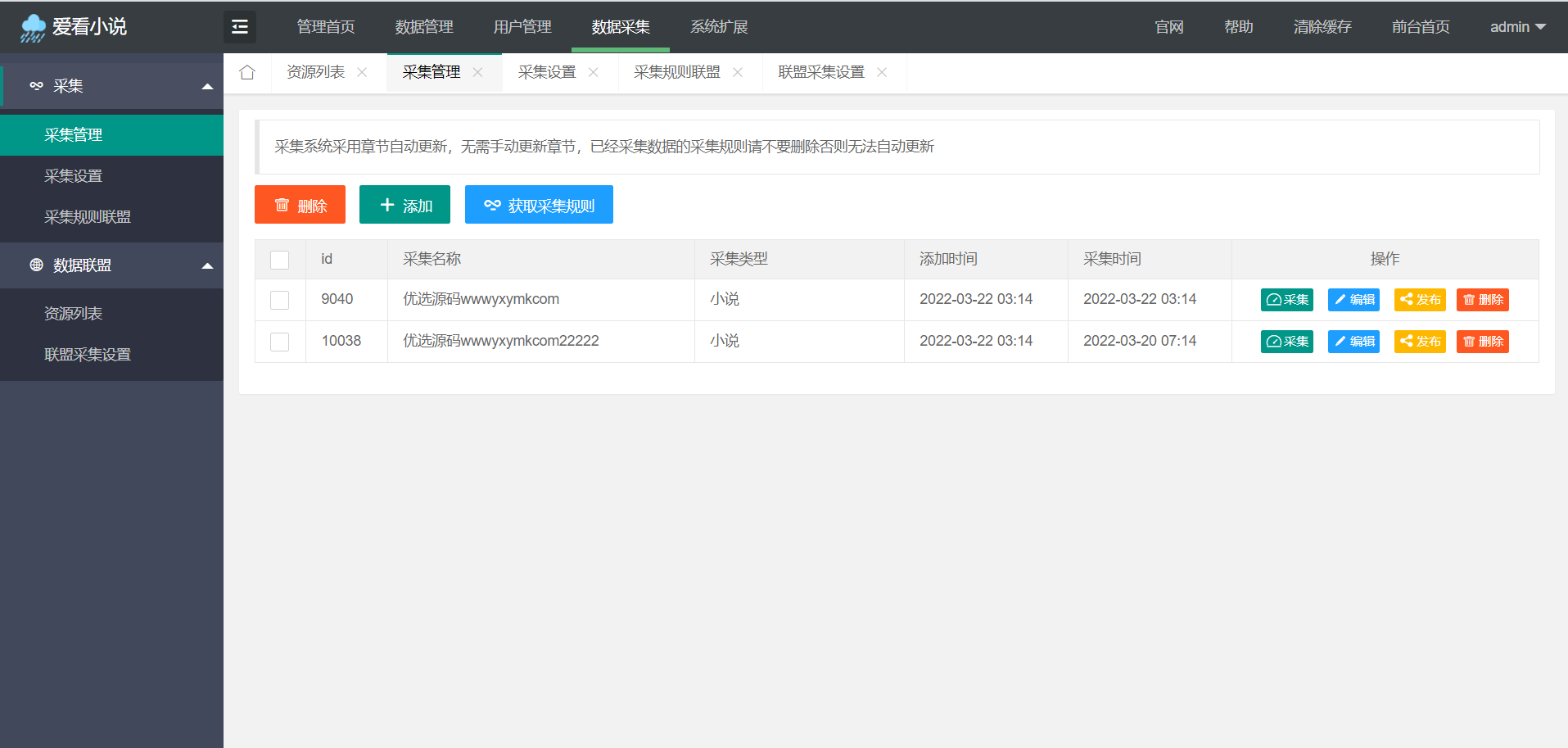Close the 采集管理 tab

(x=477, y=72)
